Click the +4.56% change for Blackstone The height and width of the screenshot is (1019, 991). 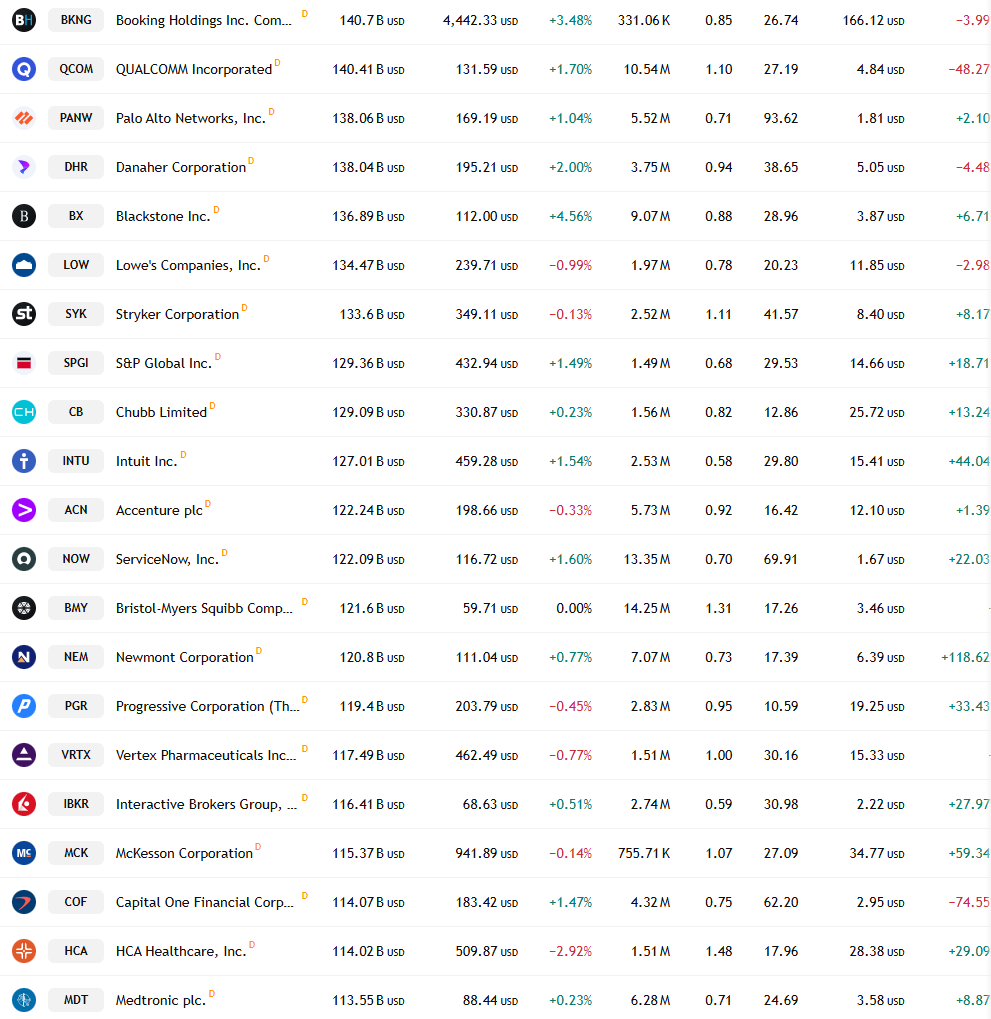point(571,216)
